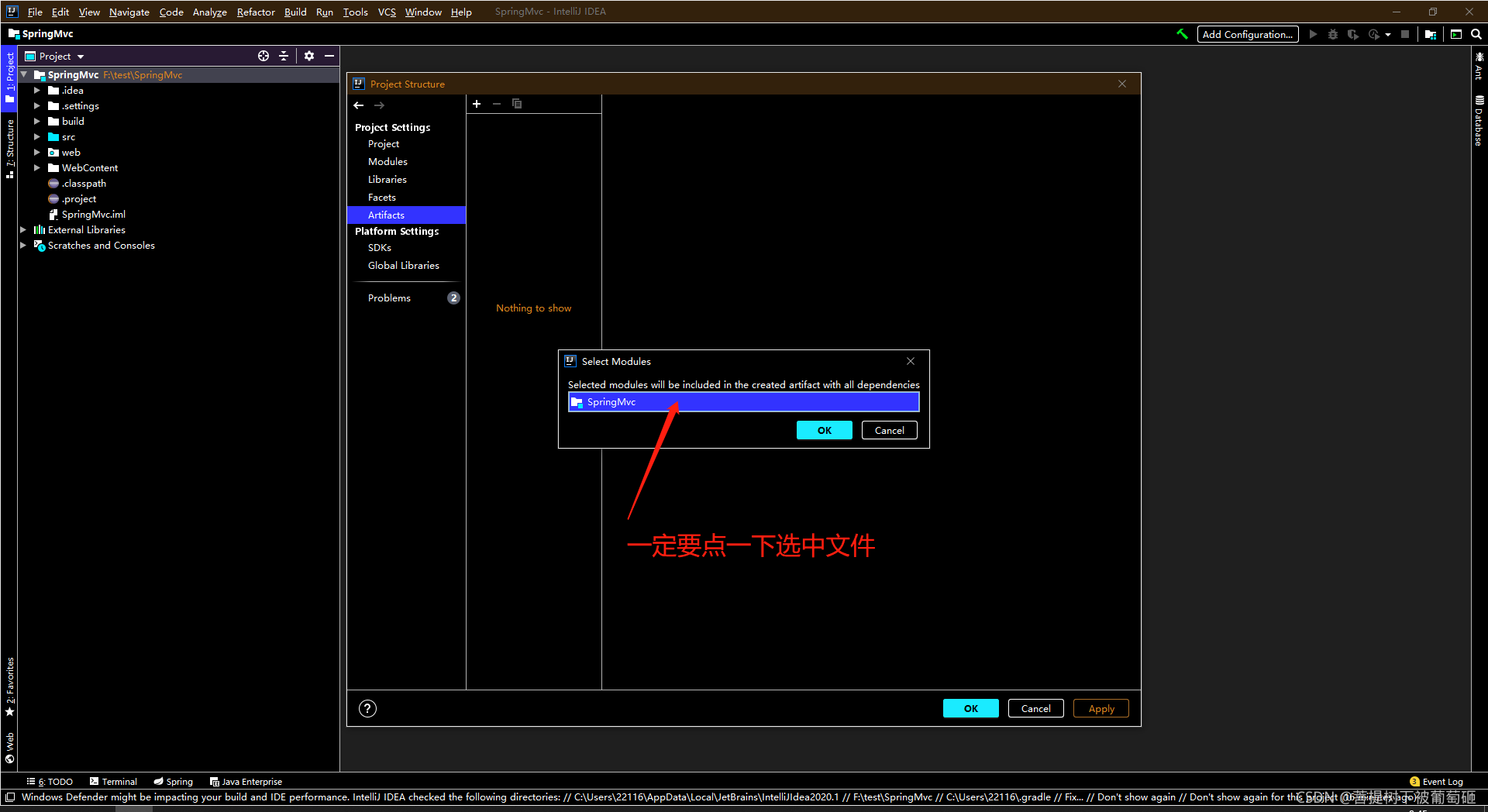
Task: Click the locate target icon in Project panel
Action: point(263,56)
